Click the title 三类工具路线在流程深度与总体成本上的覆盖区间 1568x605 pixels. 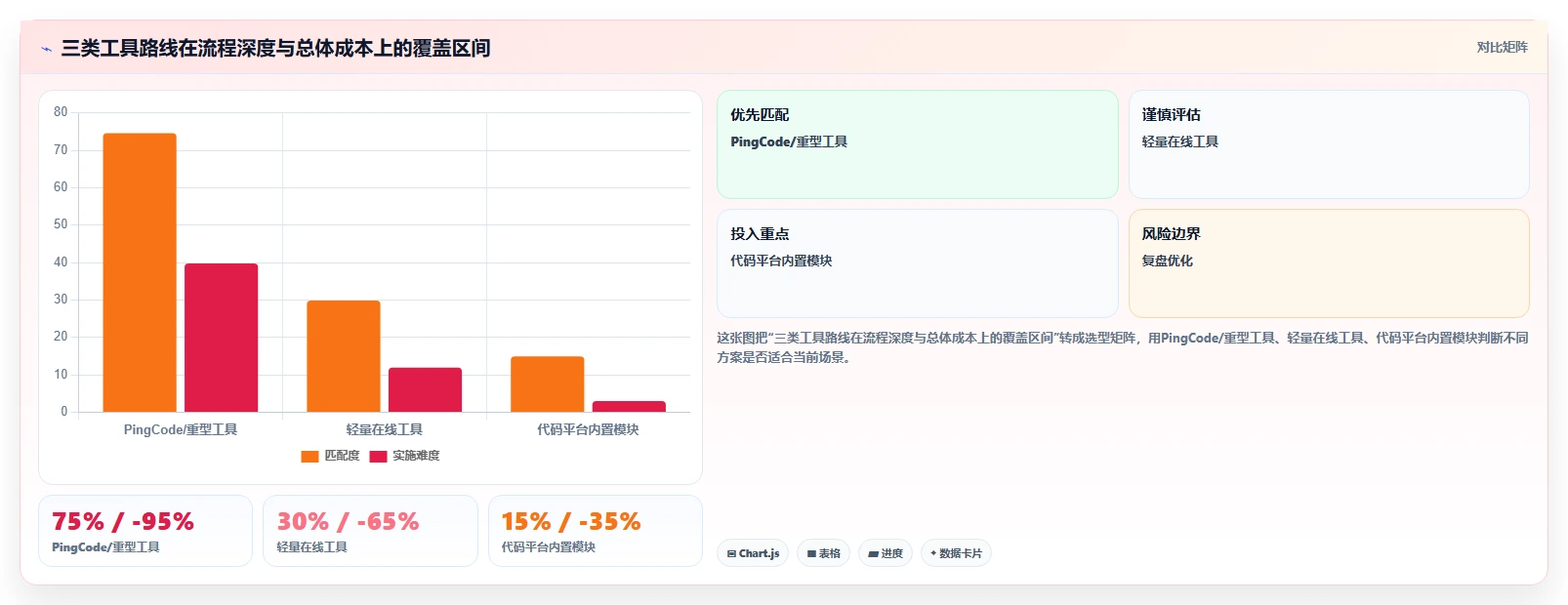[275, 48]
